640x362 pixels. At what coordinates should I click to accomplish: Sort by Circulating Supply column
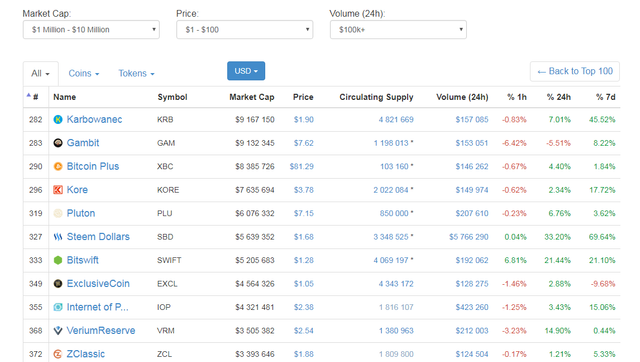click(376, 97)
